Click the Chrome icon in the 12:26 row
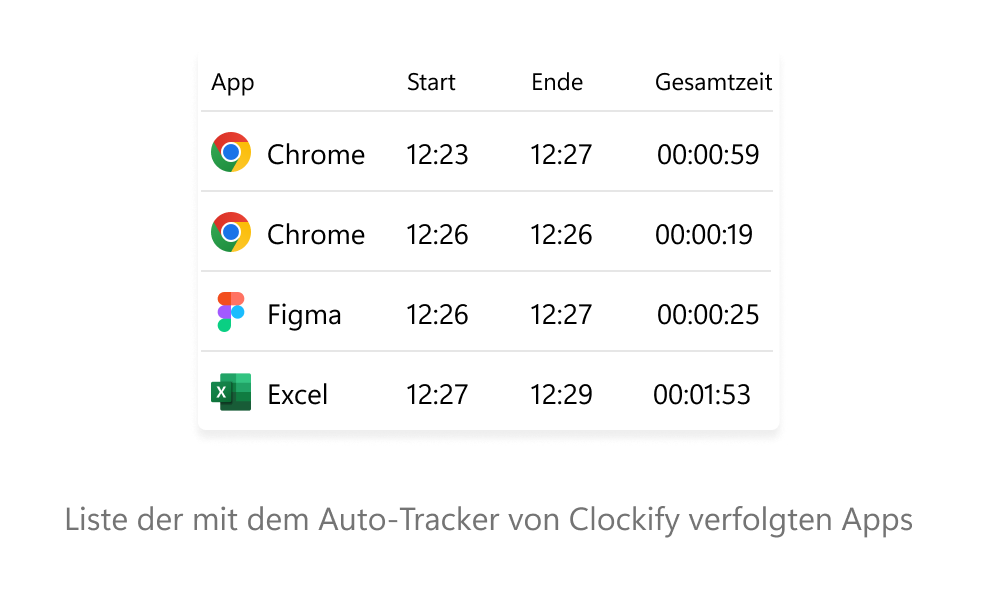 coord(230,232)
